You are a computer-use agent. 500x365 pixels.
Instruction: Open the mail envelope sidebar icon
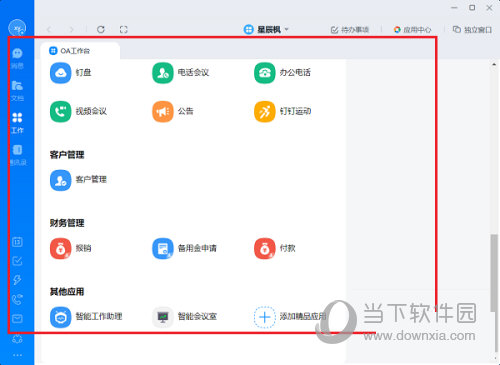[17, 319]
